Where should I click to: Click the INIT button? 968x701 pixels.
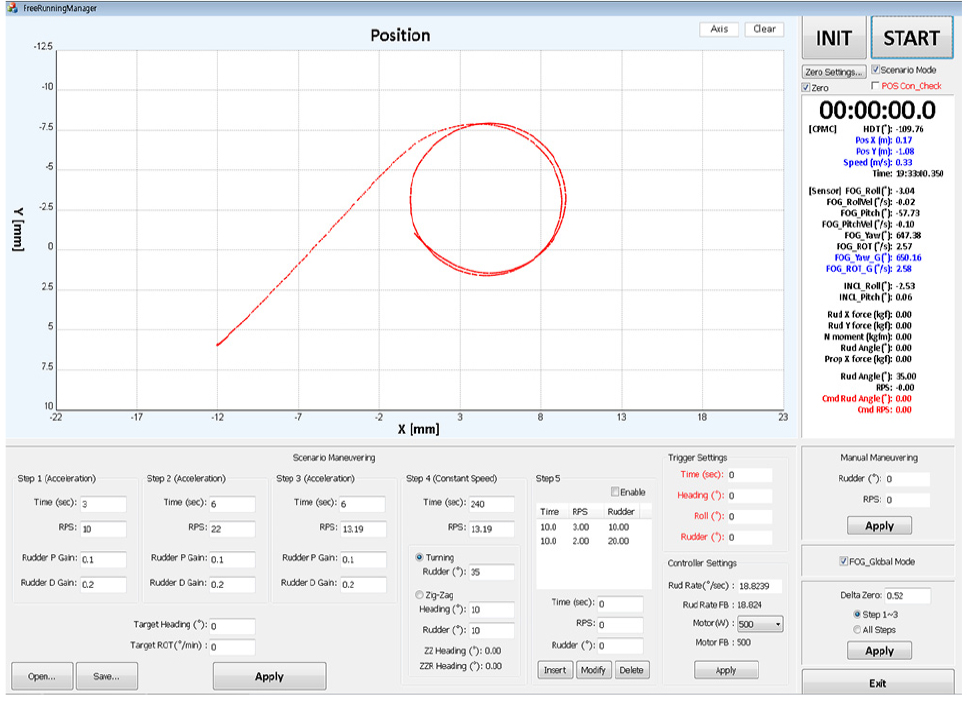[833, 38]
